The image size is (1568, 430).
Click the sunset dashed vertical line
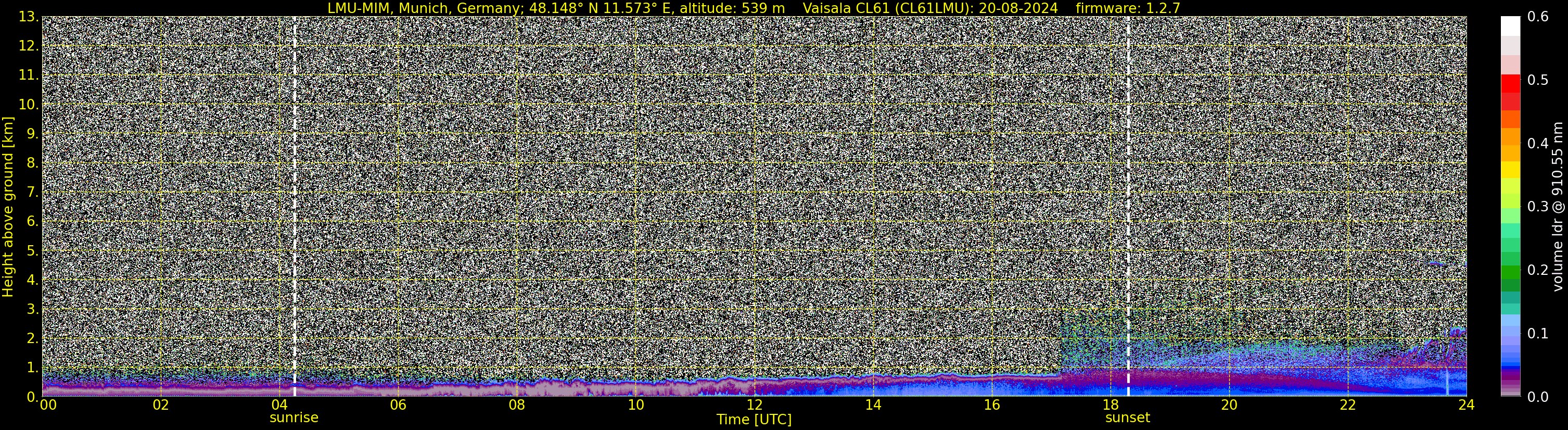[1128, 206]
